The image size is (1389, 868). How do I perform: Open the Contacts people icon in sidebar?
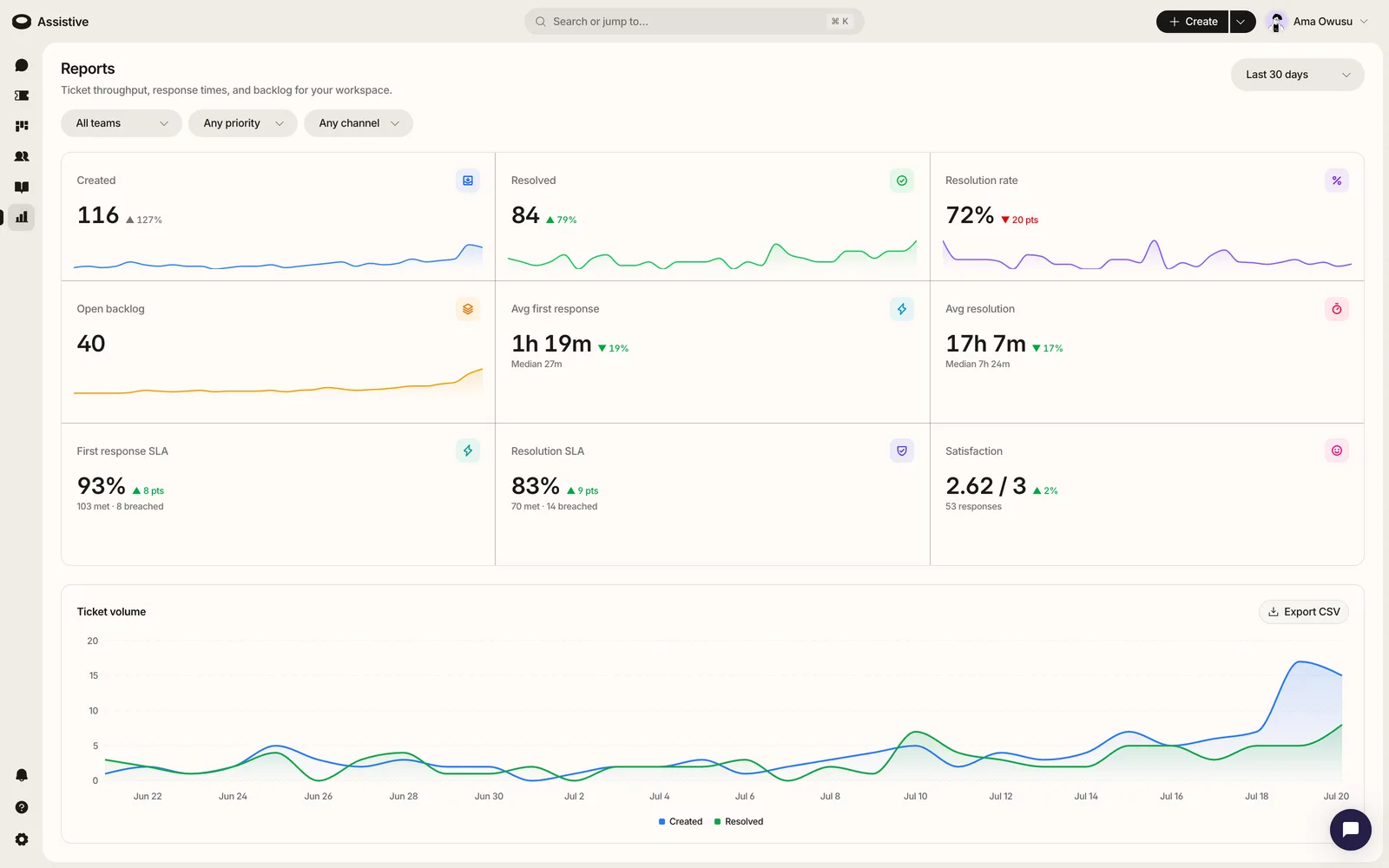pos(22,156)
